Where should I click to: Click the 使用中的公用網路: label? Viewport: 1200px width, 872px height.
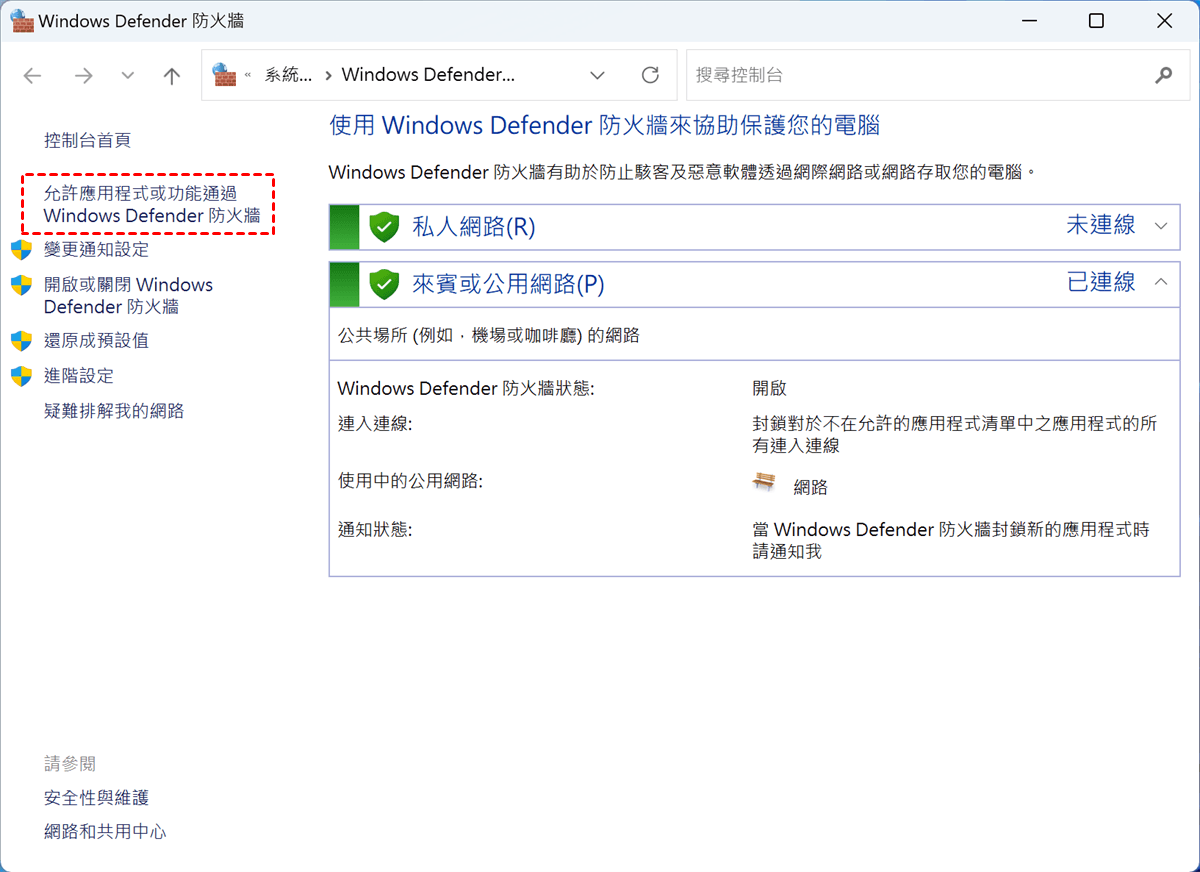click(410, 481)
